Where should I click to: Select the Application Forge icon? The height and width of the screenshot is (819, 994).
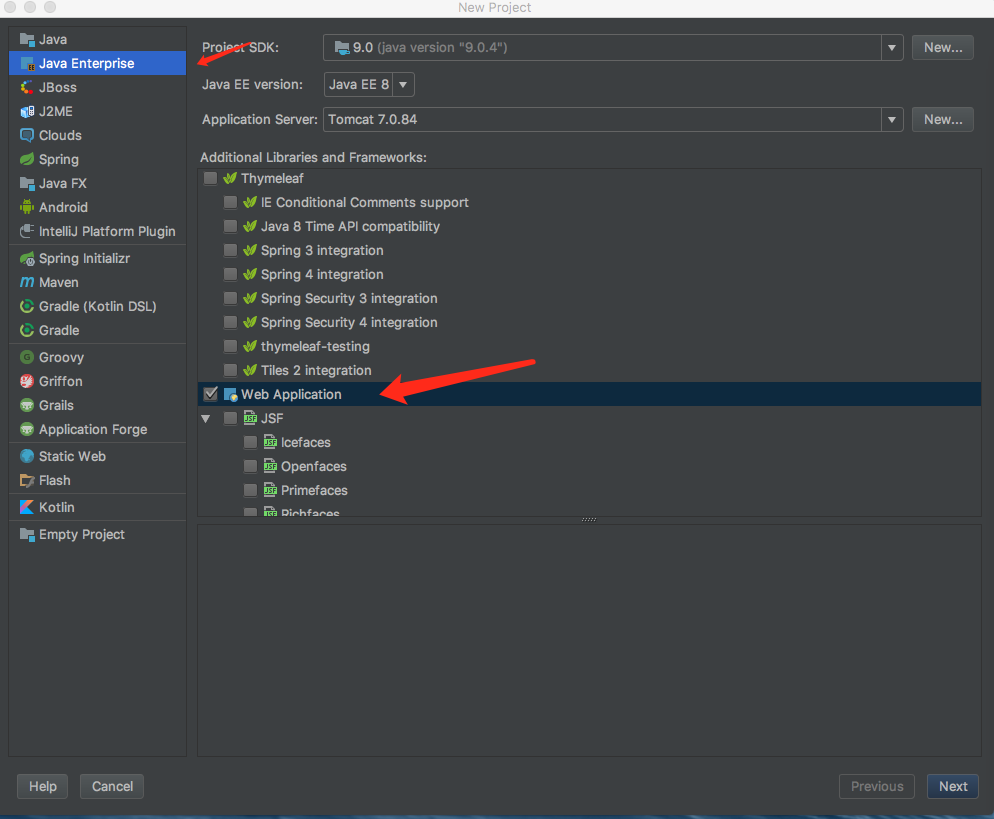tap(27, 429)
